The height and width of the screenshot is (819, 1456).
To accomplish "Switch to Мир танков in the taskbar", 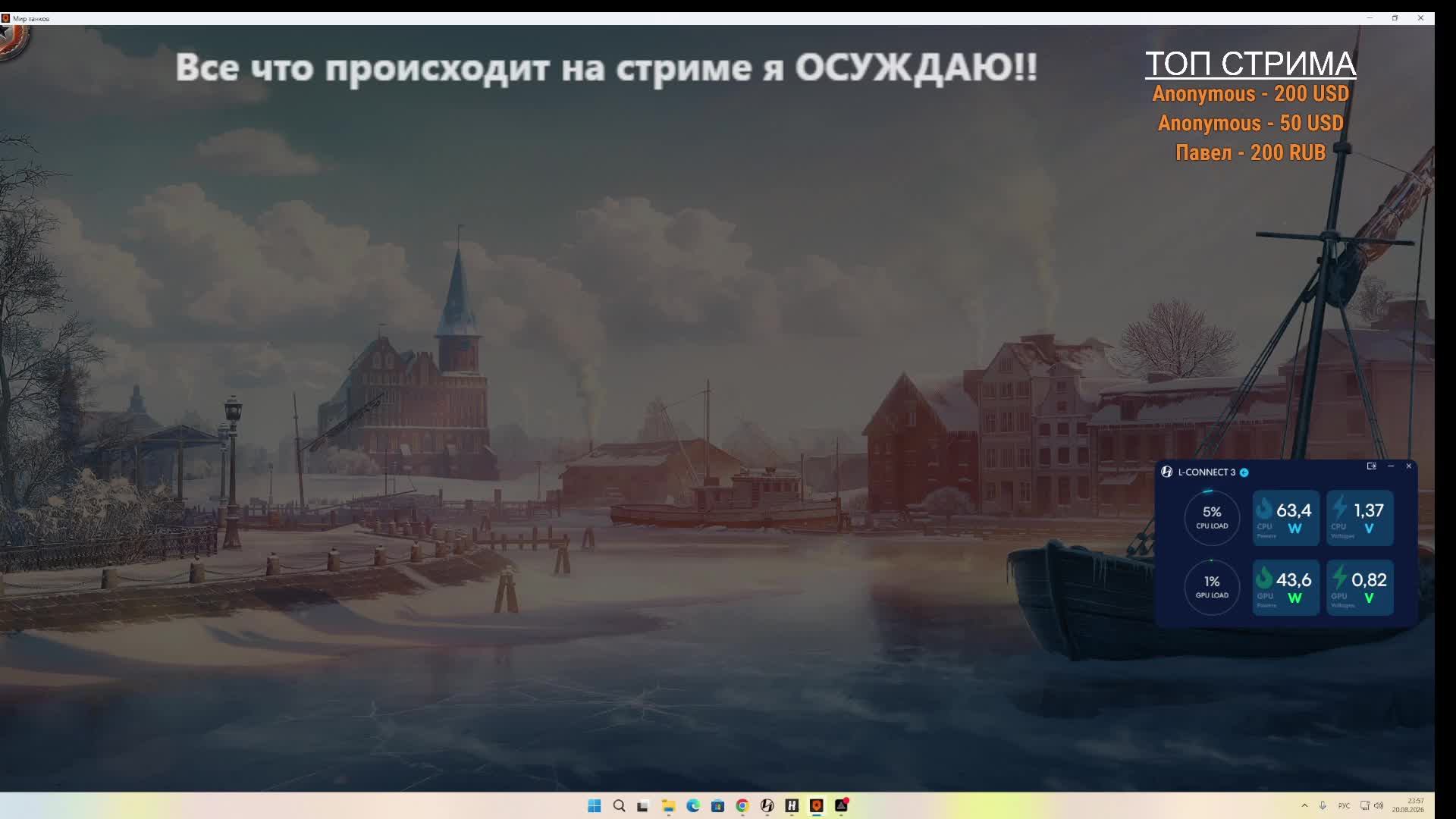I will point(817,805).
